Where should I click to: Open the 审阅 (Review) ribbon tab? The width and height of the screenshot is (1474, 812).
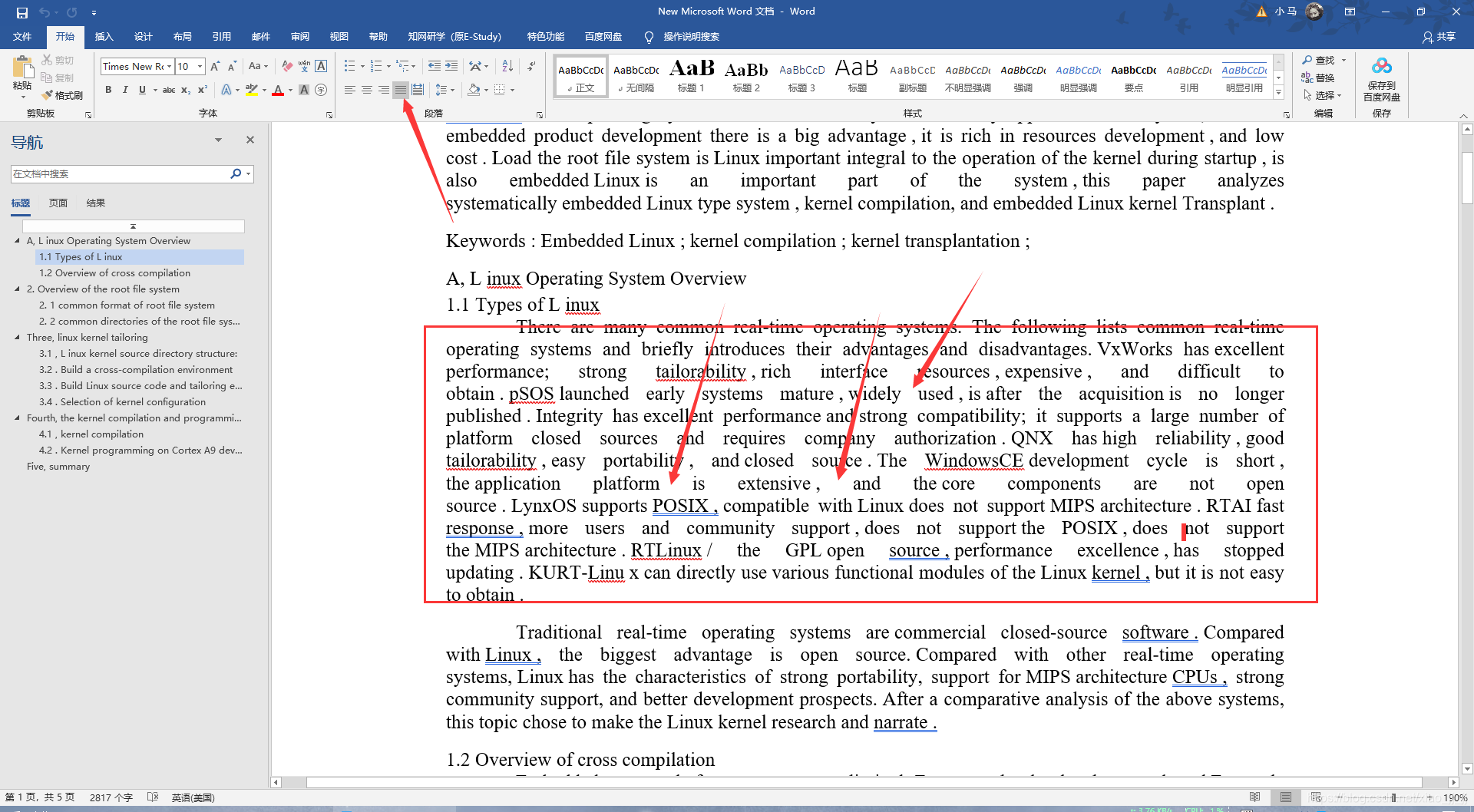(299, 37)
